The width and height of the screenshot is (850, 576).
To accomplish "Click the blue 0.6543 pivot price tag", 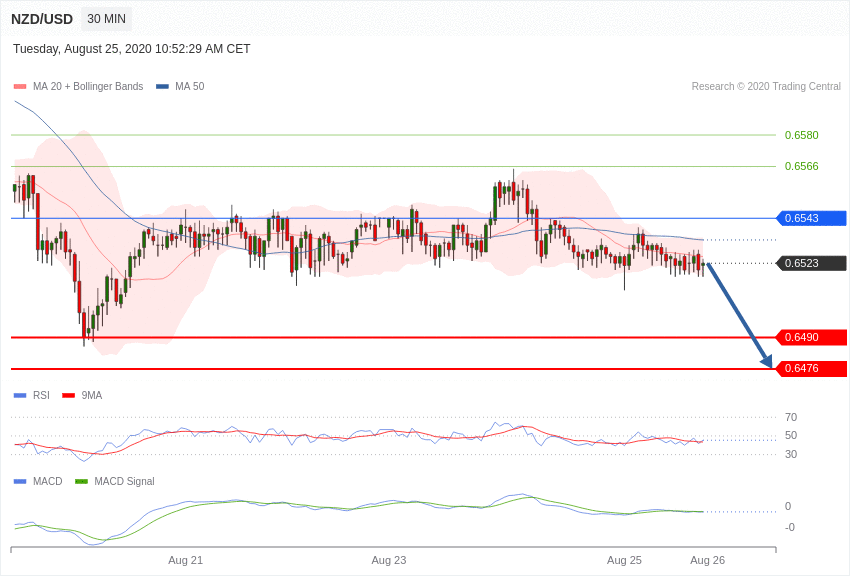I will point(812,218).
